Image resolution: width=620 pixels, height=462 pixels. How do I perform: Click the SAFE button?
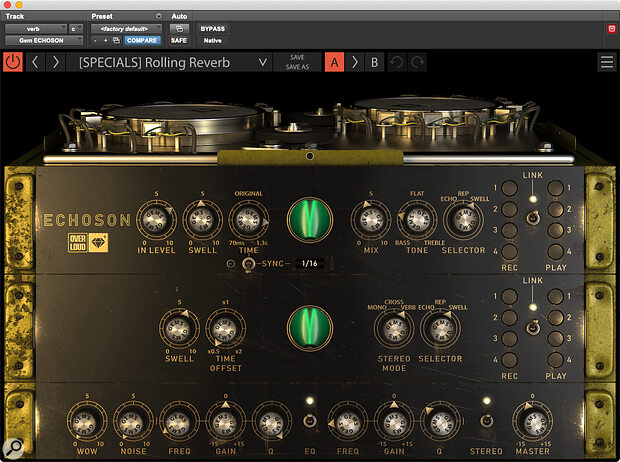pos(179,40)
